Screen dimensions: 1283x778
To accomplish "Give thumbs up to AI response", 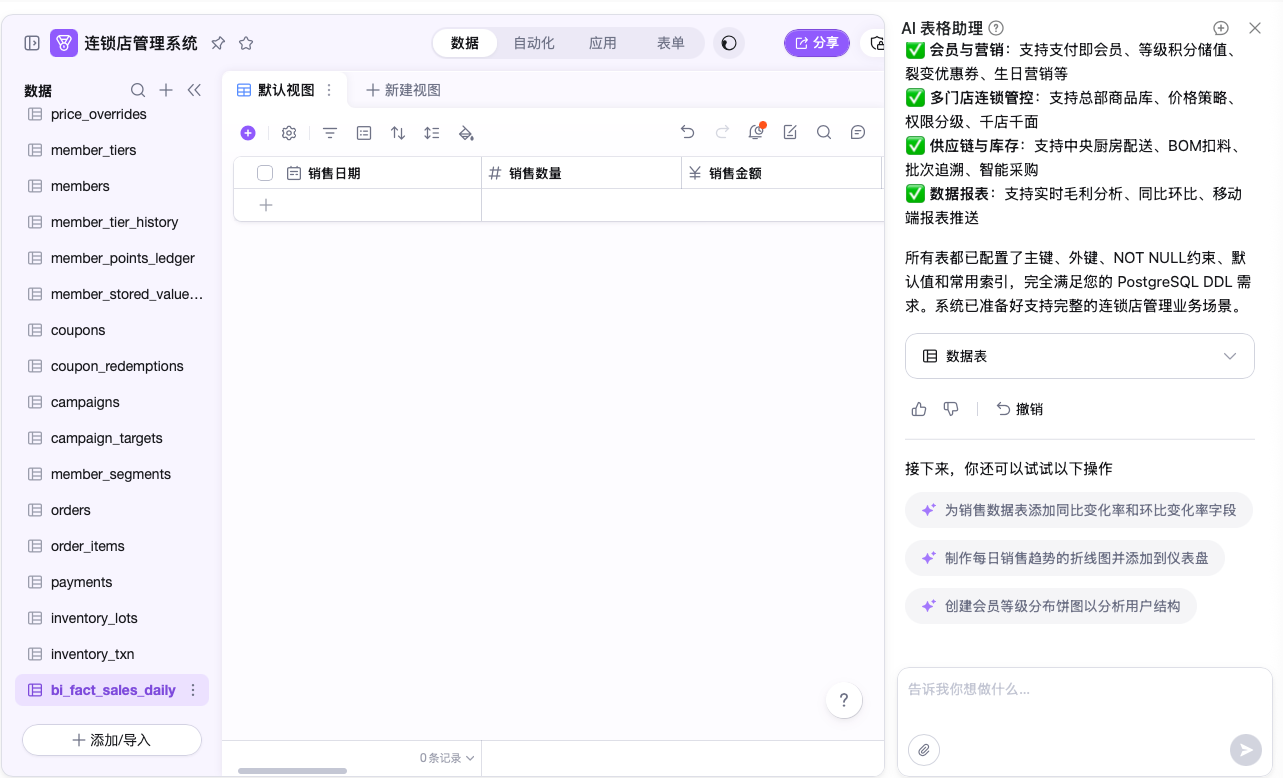I will click(919, 409).
